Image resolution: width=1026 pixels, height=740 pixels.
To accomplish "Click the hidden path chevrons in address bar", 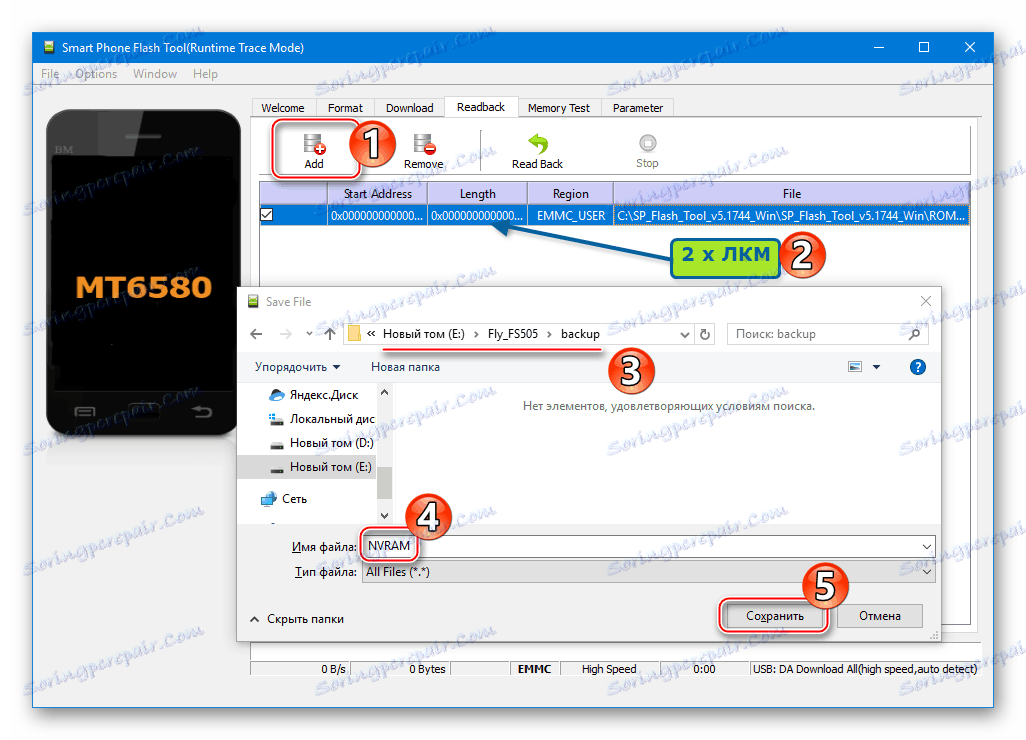I will (x=371, y=334).
